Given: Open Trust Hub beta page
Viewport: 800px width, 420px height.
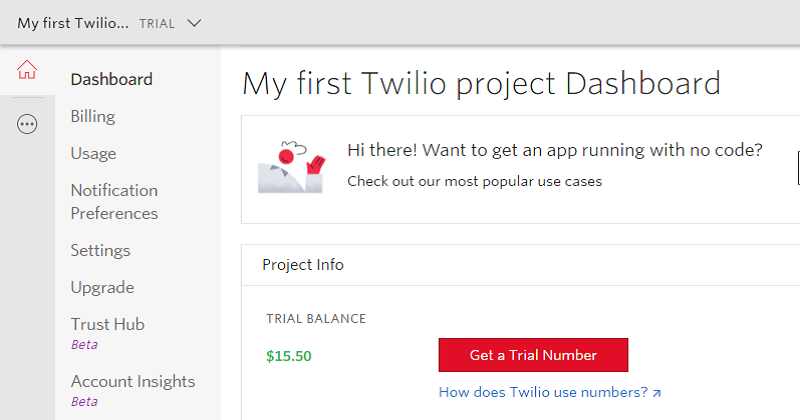Looking at the screenshot, I should click(x=108, y=333).
